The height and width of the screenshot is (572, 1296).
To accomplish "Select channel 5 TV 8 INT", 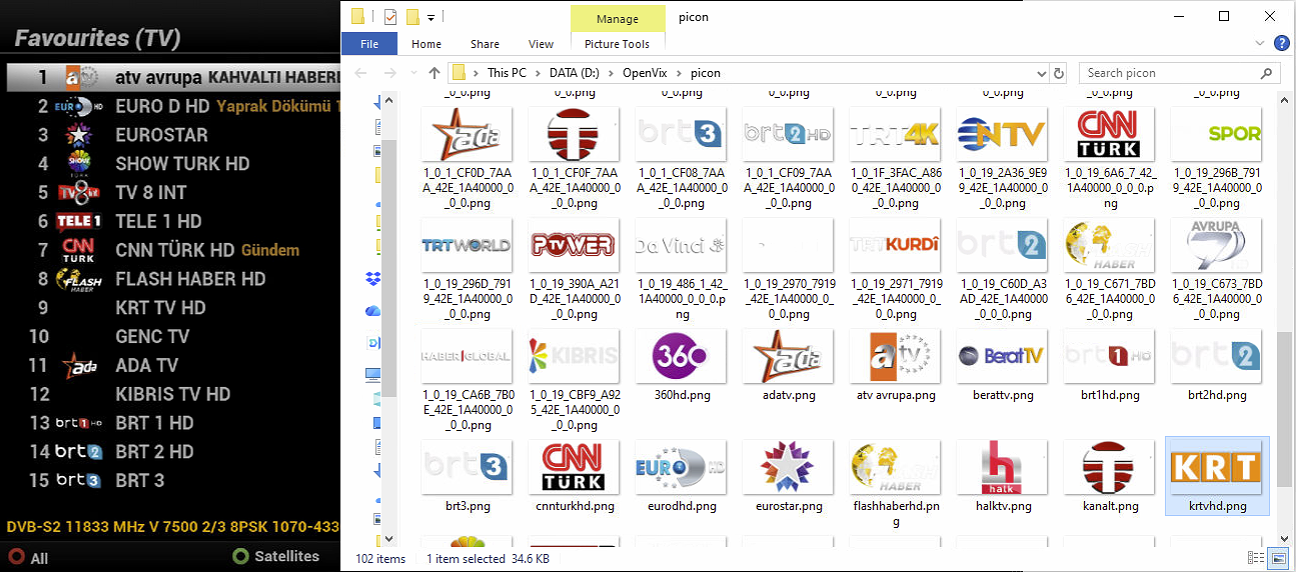I will click(x=173, y=193).
